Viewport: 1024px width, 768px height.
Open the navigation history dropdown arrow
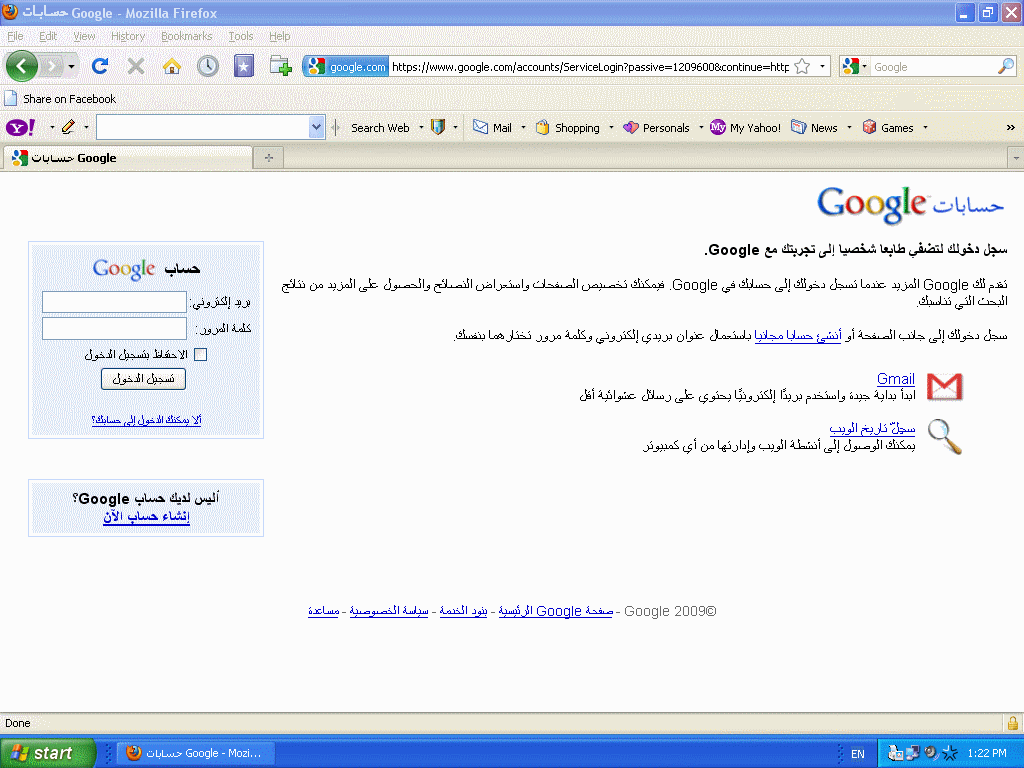coord(71,66)
